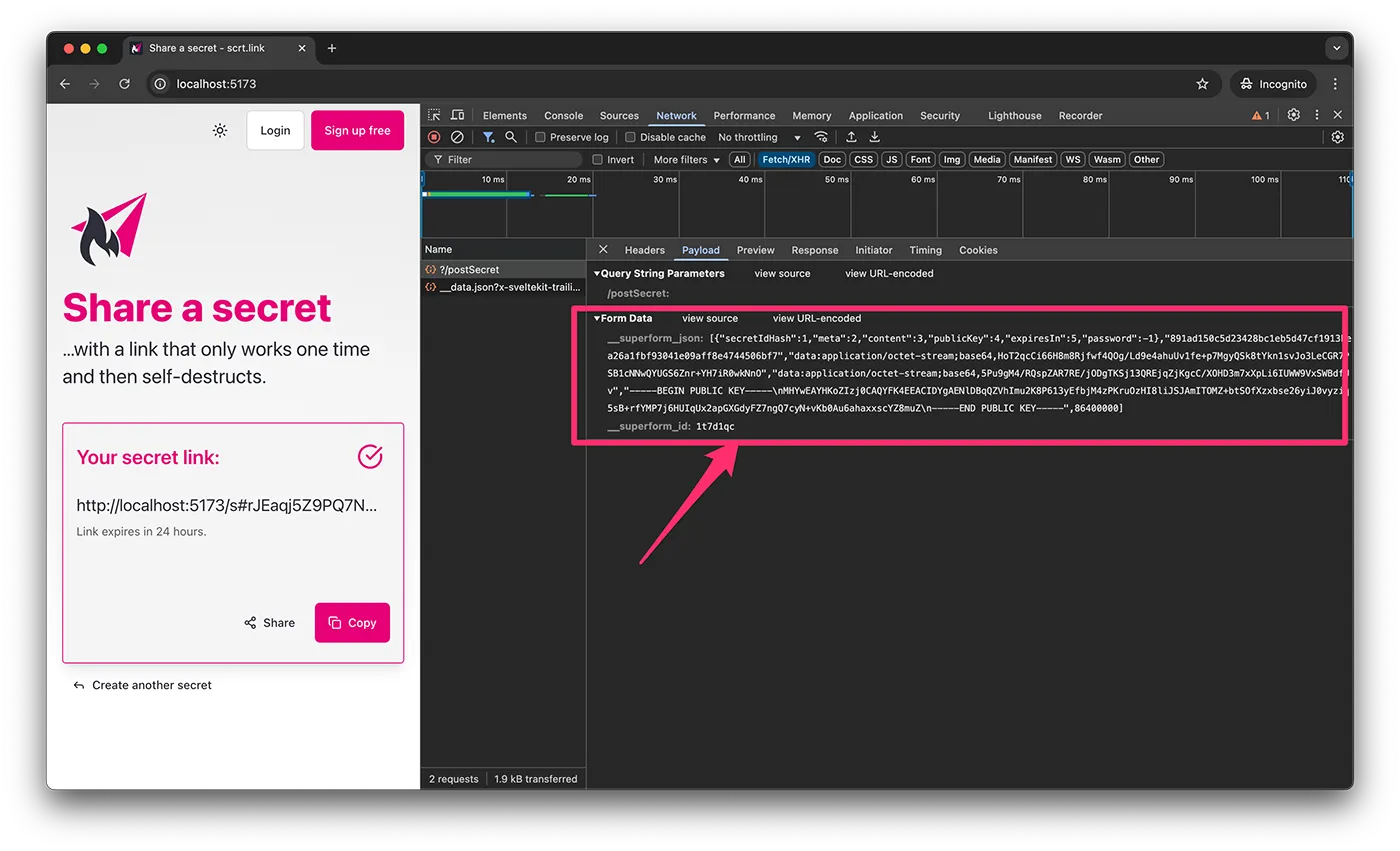This screenshot has width=1400, height=851.
Task: Open the Lighthouse panel
Action: 1014,115
